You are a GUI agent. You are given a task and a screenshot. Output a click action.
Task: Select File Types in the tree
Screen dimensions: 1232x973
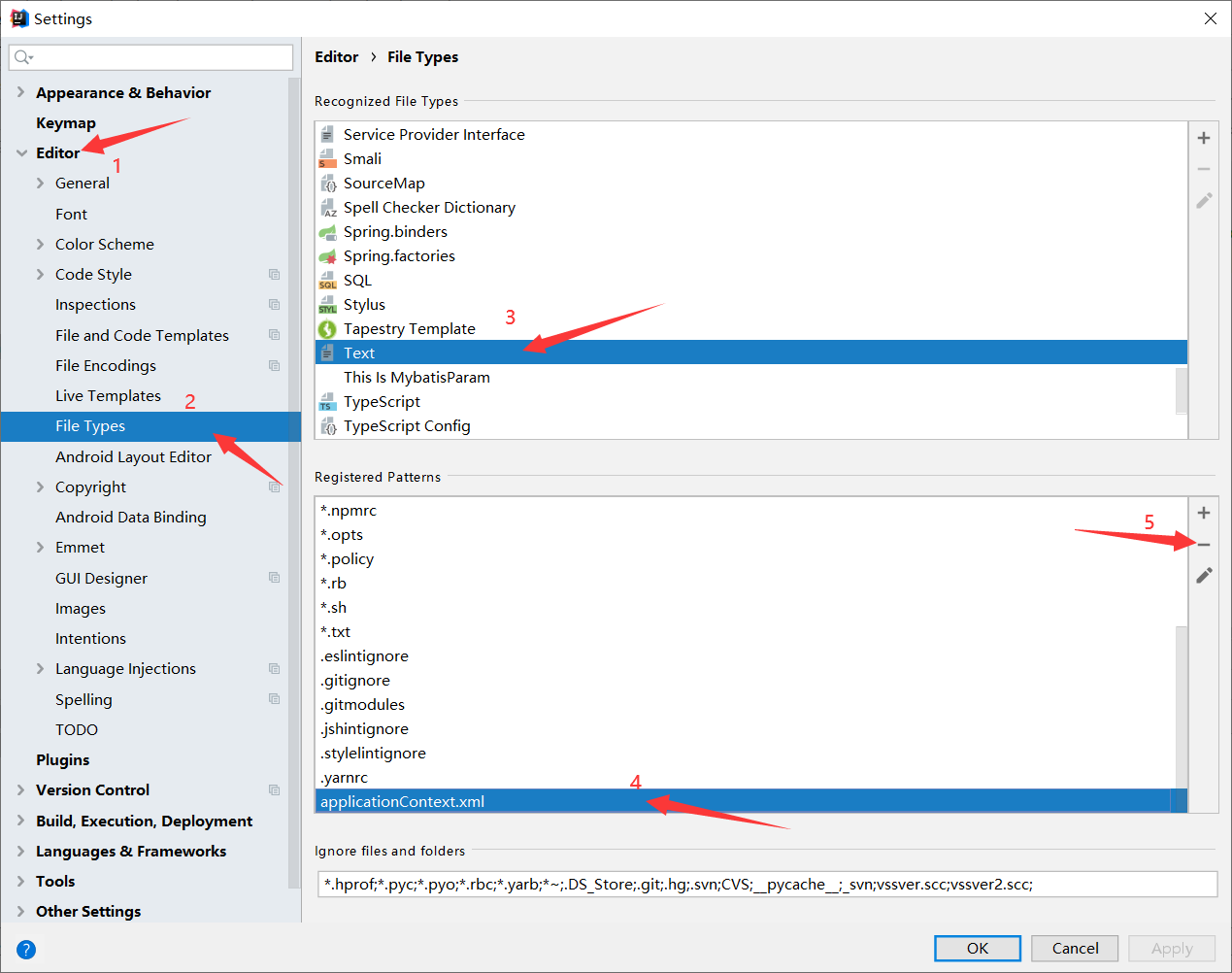(150, 426)
